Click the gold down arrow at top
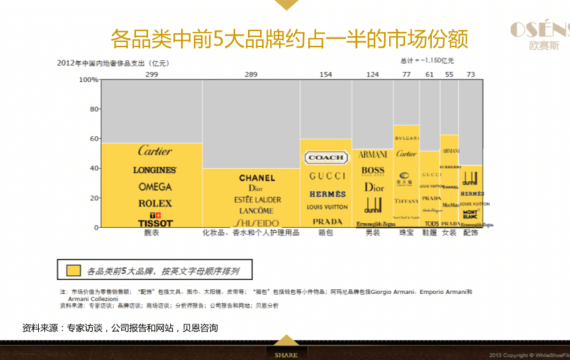Screen dimensions: 570x360 click(286, 5)
